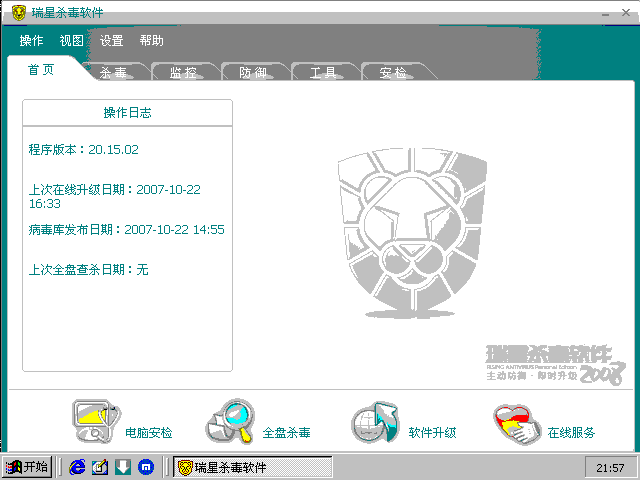The image size is (640, 480).
Task: Switch to the 杀毒 tab
Action: 113,73
